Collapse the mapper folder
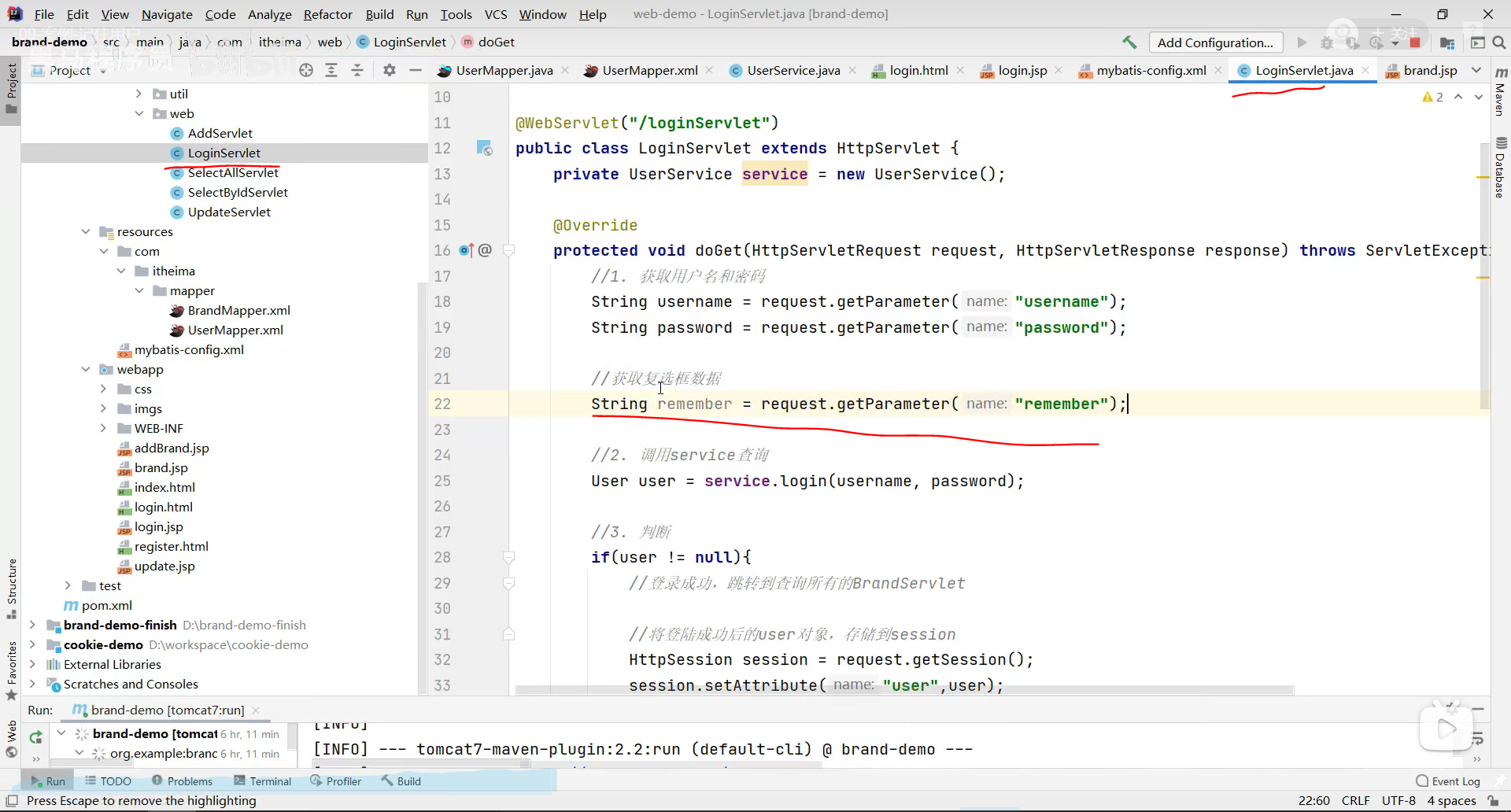The image size is (1511, 812). coord(139,290)
